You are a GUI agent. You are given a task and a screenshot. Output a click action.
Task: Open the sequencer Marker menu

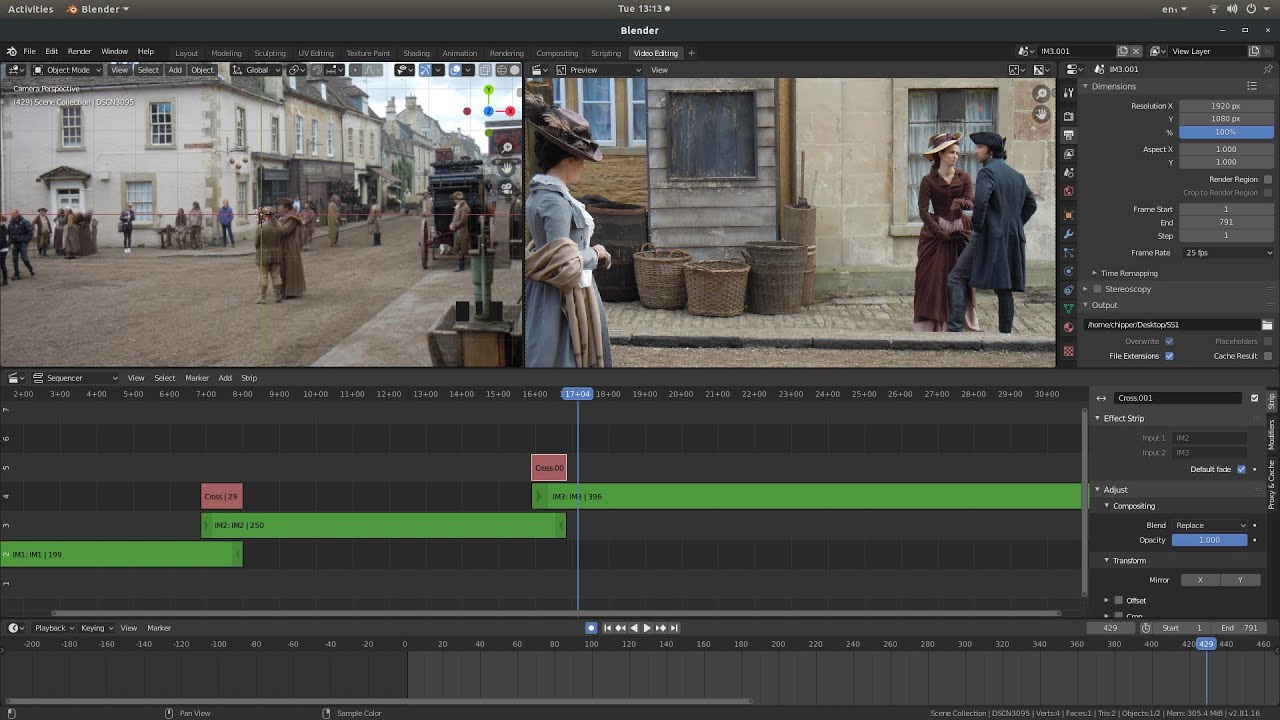tap(197, 378)
